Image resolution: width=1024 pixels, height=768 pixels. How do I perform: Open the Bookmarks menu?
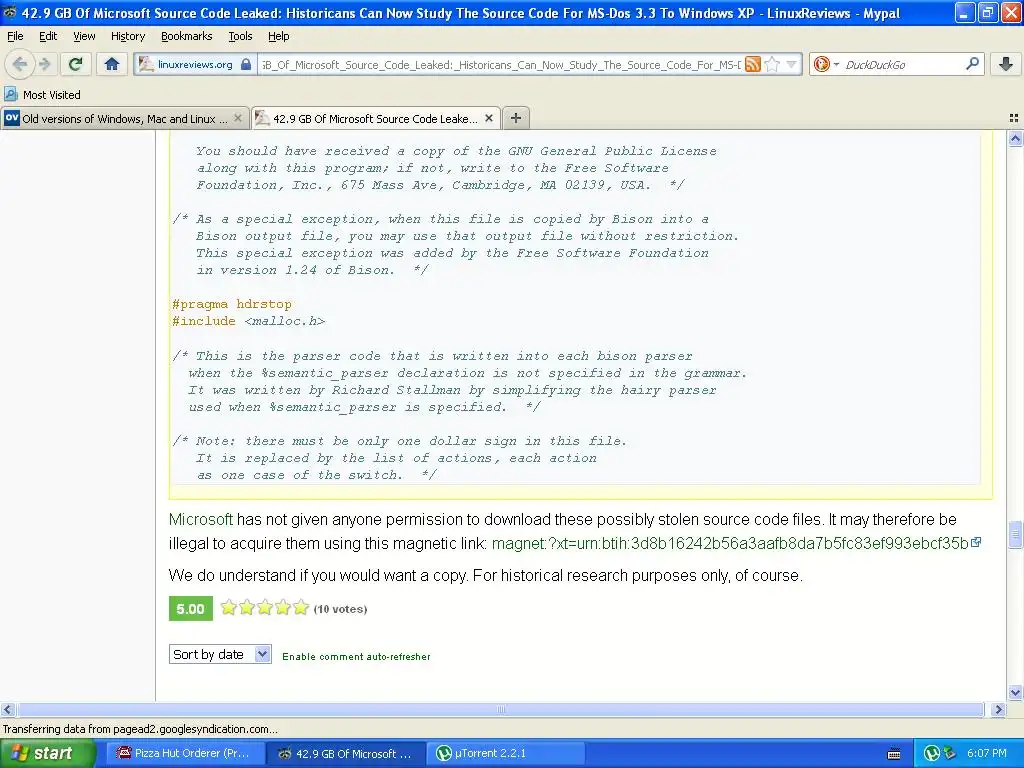coord(187,36)
